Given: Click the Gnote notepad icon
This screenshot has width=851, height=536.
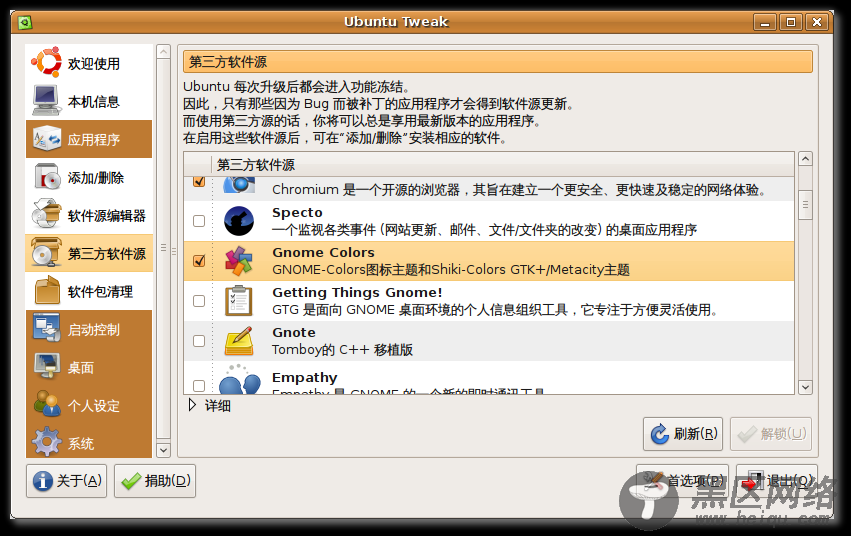Looking at the screenshot, I should tap(239, 341).
